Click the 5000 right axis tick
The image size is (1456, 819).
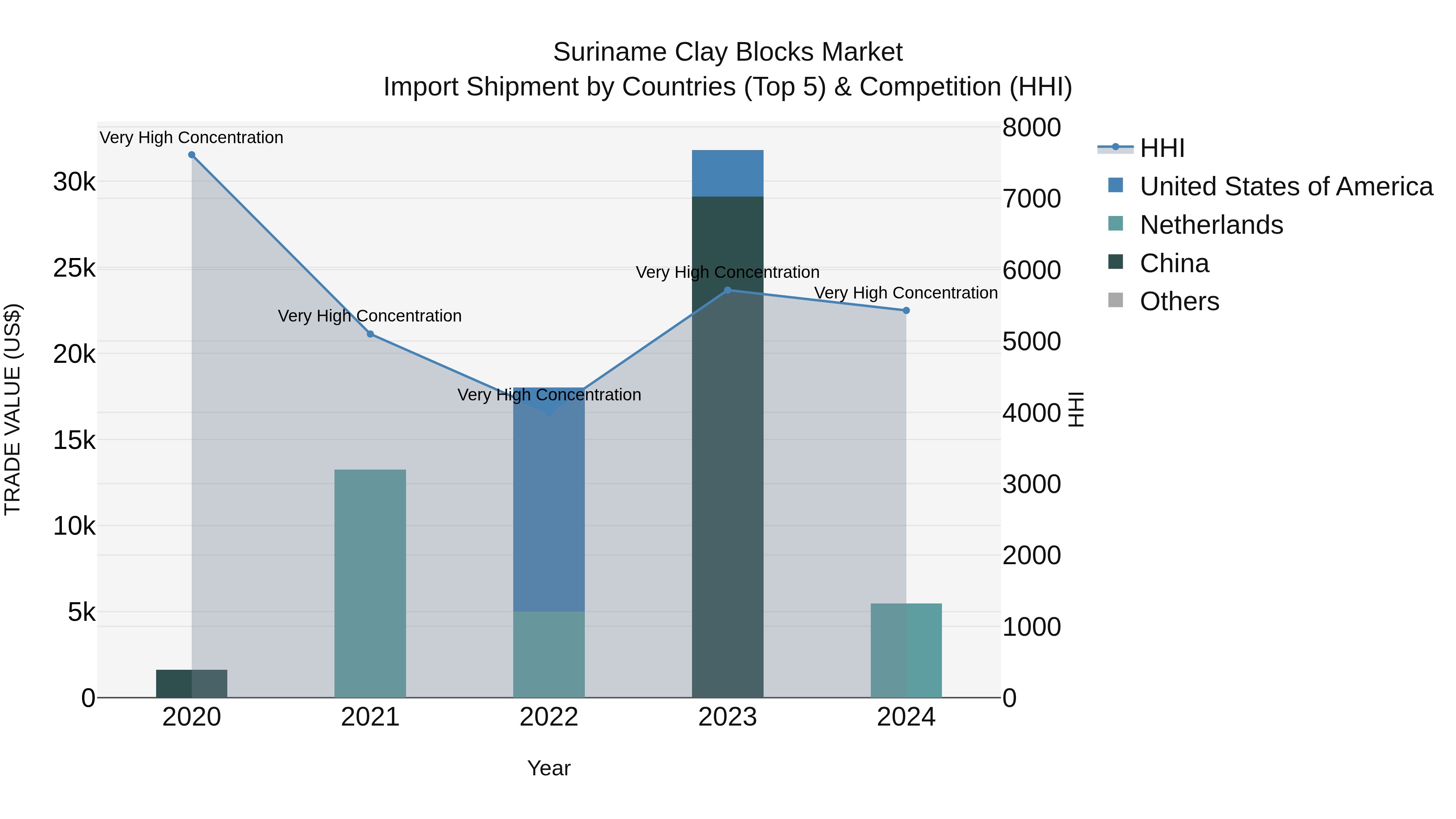[1031, 341]
